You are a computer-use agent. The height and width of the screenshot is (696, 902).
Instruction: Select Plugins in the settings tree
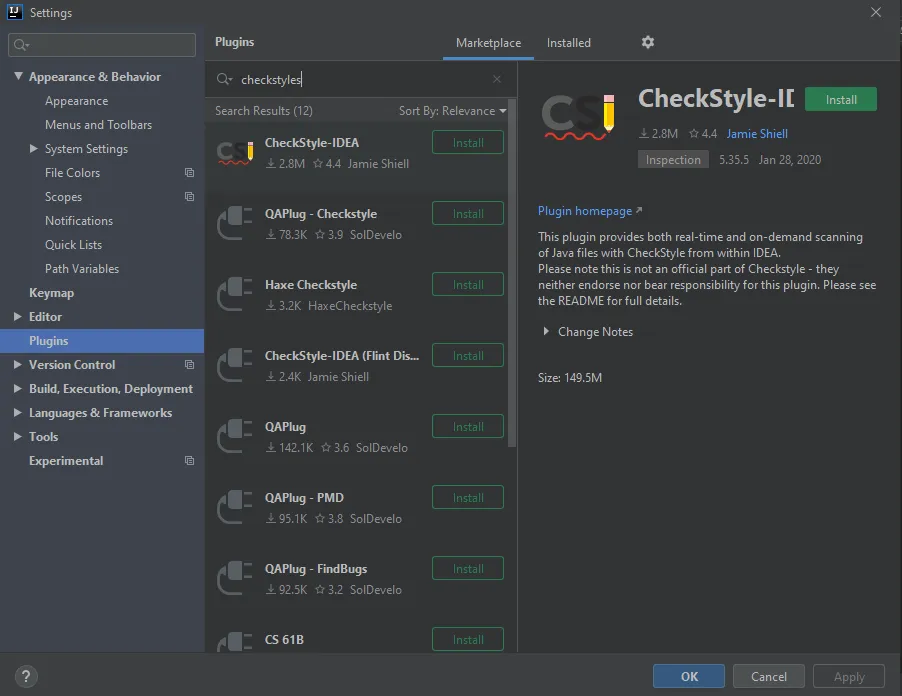point(102,341)
